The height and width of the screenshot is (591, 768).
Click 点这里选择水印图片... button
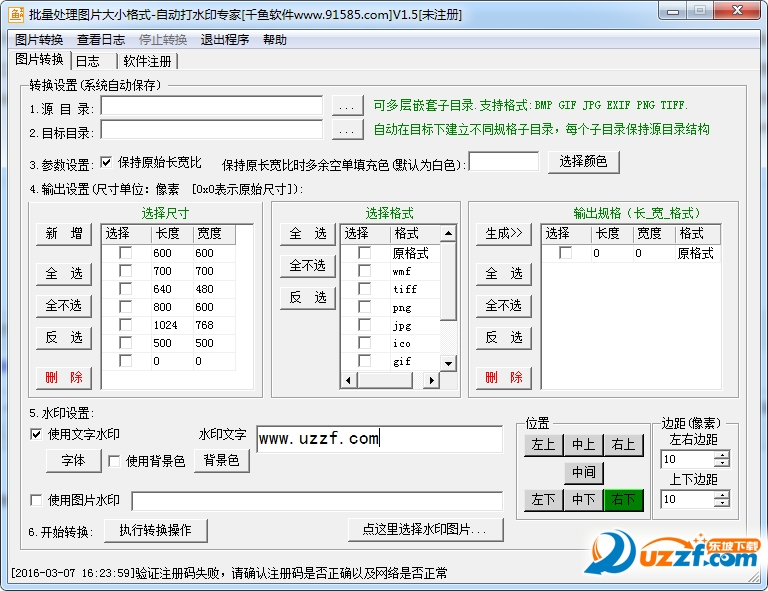pos(425,530)
